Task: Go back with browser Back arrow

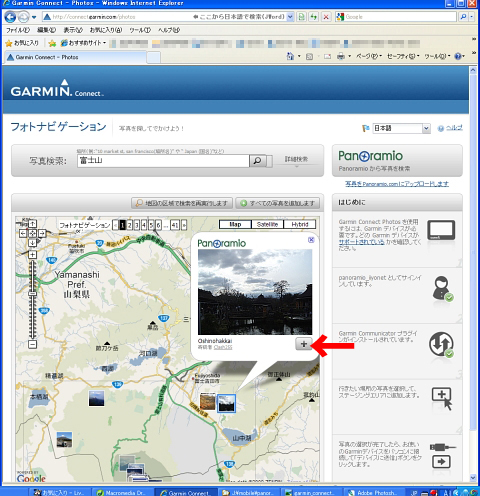Action: coord(10,17)
